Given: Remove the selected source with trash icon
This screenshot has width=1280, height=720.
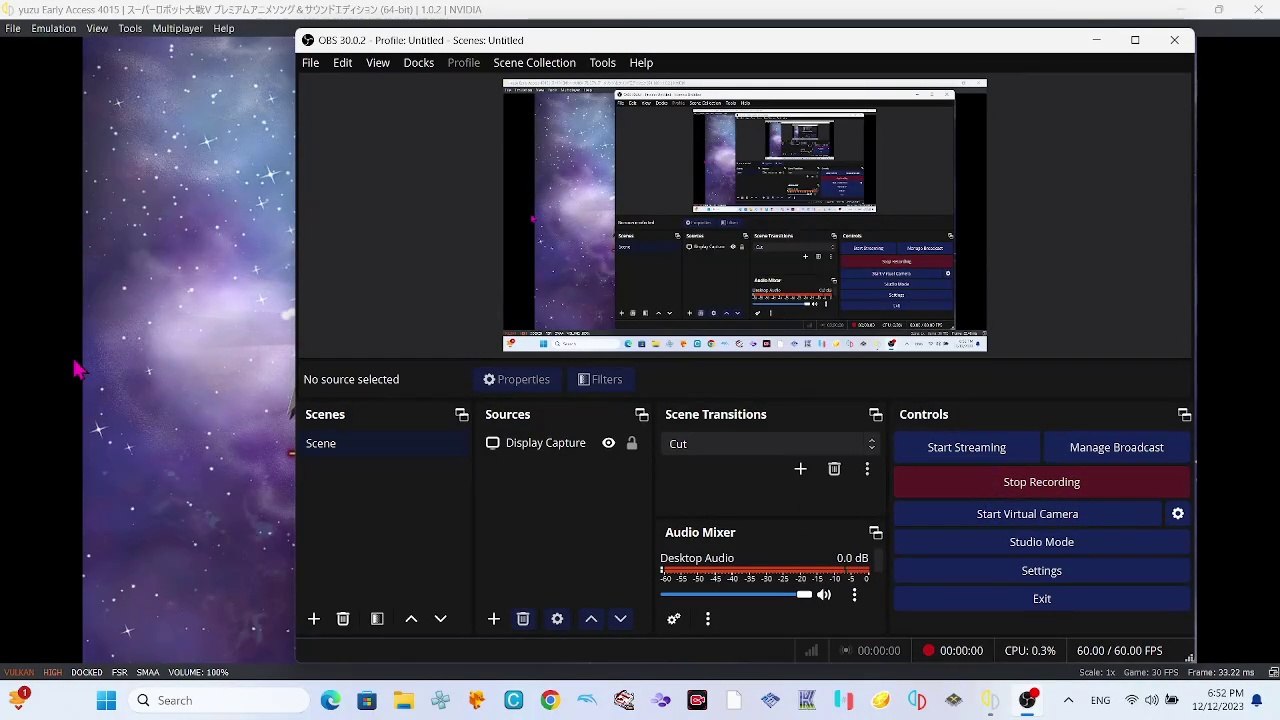Looking at the screenshot, I should (523, 619).
